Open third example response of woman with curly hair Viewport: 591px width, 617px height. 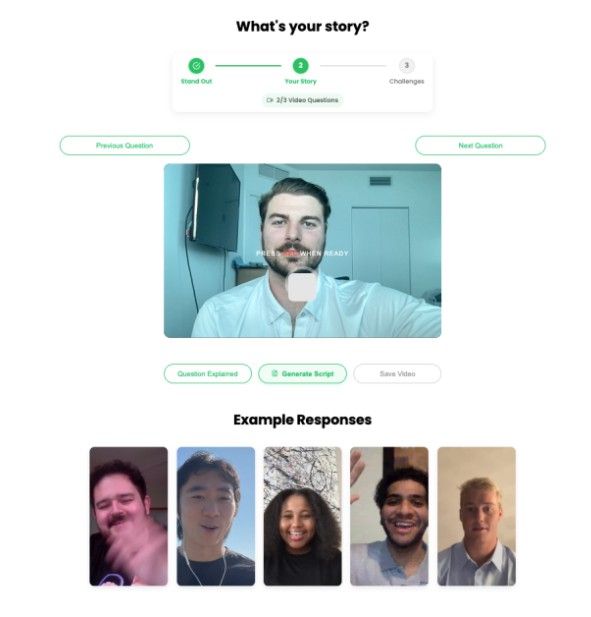[x=303, y=516]
